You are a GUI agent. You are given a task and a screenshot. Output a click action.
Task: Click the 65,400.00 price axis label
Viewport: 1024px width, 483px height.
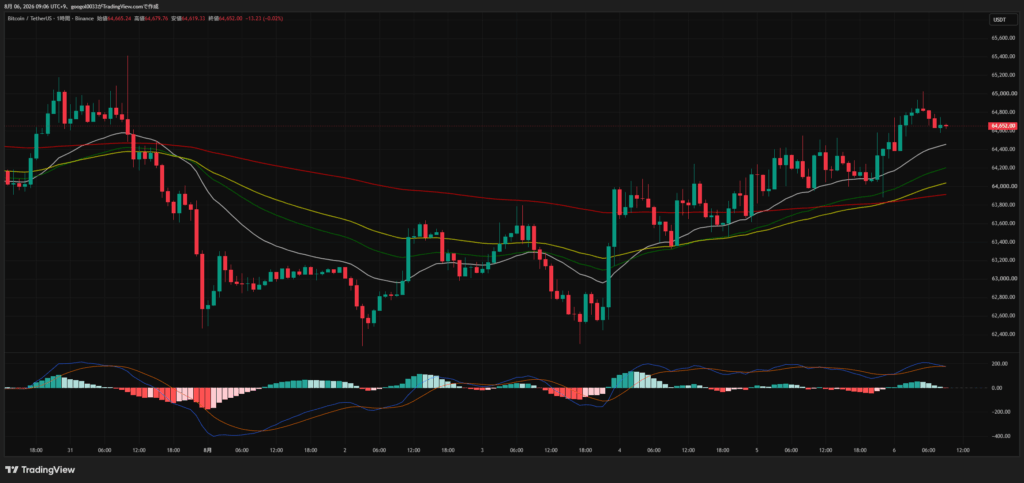(x=1002, y=57)
